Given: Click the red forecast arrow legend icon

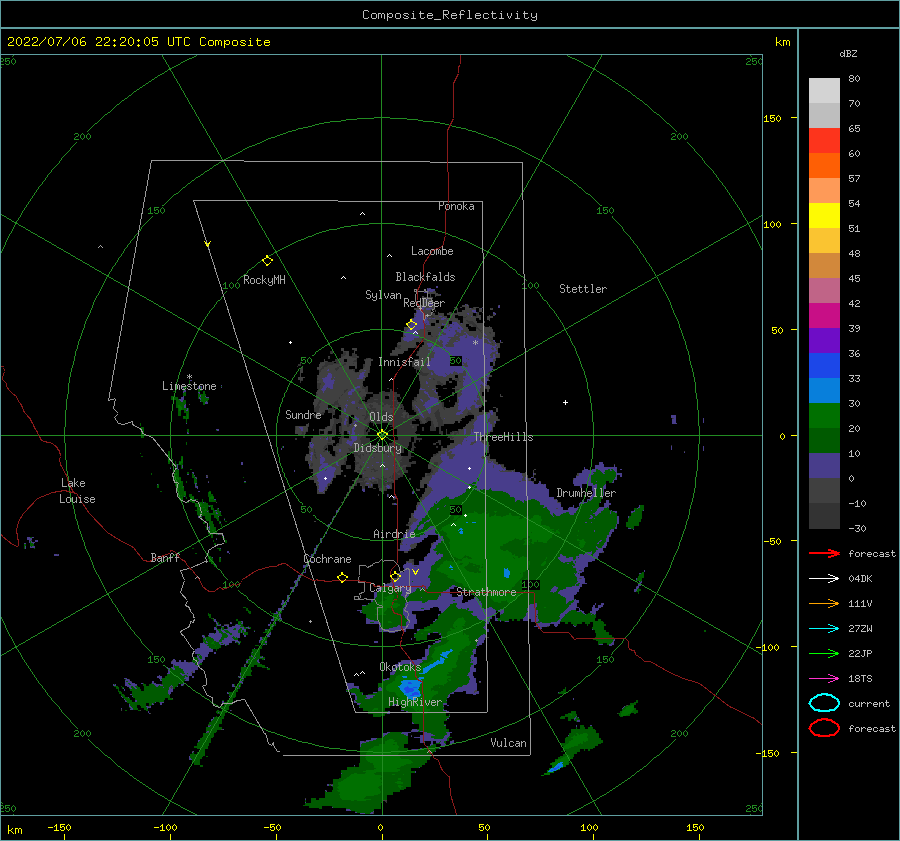Looking at the screenshot, I should (x=824, y=553).
